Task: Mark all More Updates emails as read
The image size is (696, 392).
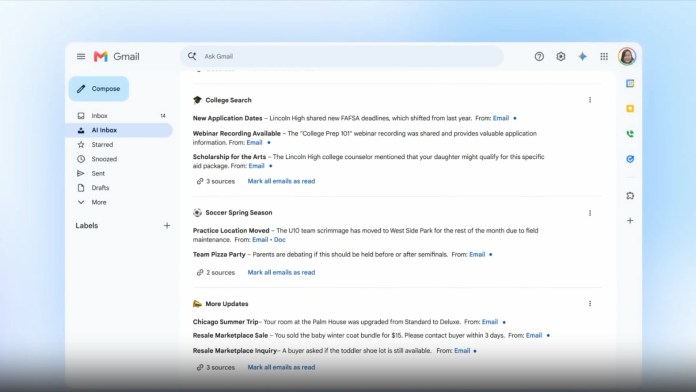Action: coord(281,368)
